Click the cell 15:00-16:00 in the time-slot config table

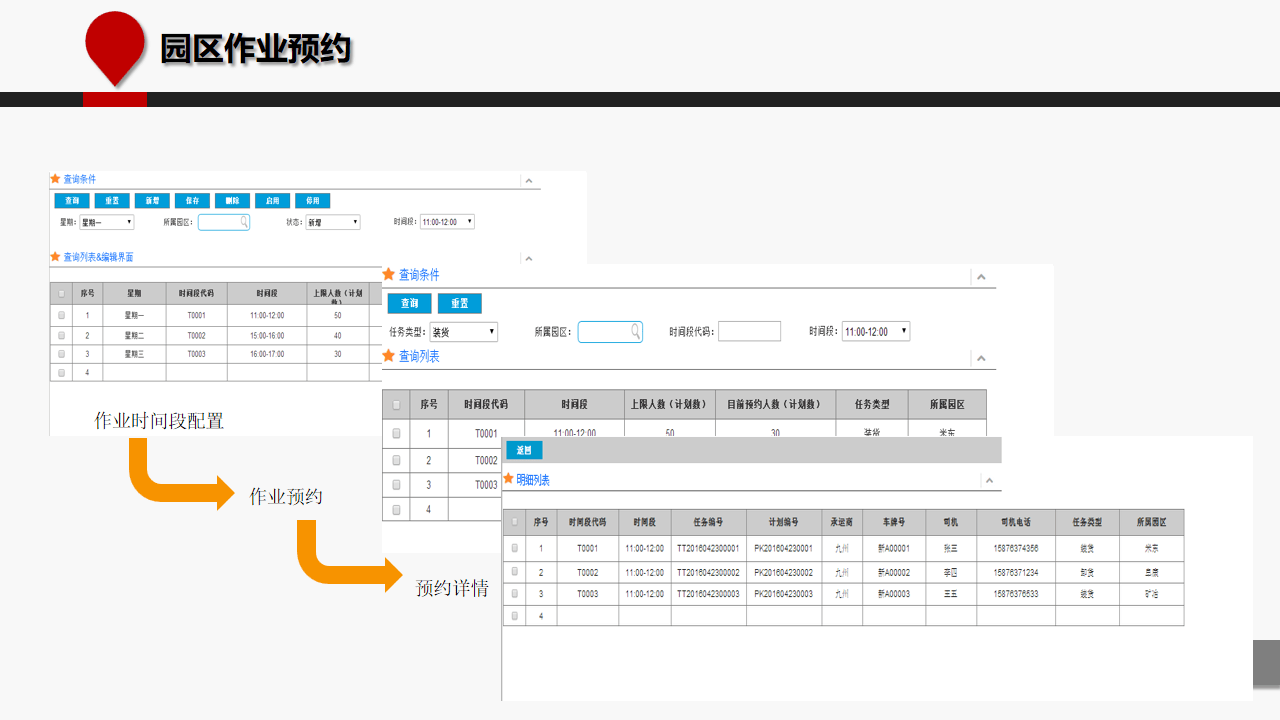(267, 335)
